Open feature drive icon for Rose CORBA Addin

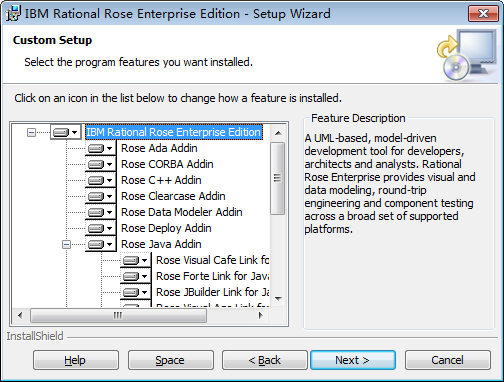(100, 164)
